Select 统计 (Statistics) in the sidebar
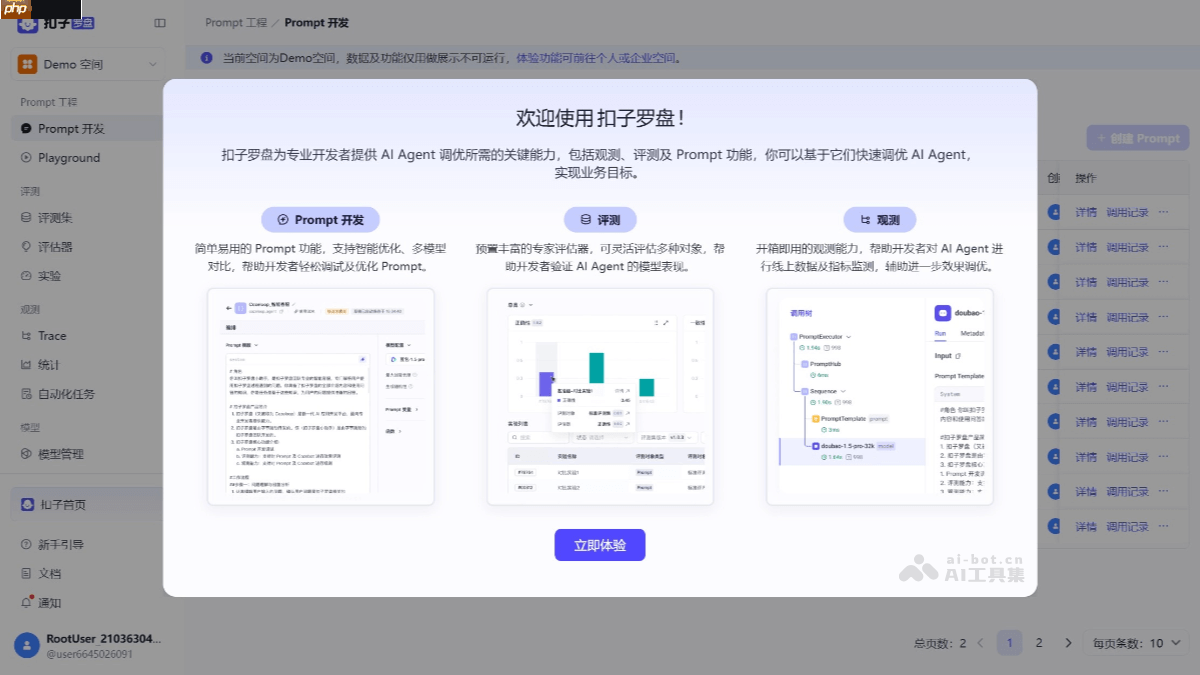 [x=52, y=364]
